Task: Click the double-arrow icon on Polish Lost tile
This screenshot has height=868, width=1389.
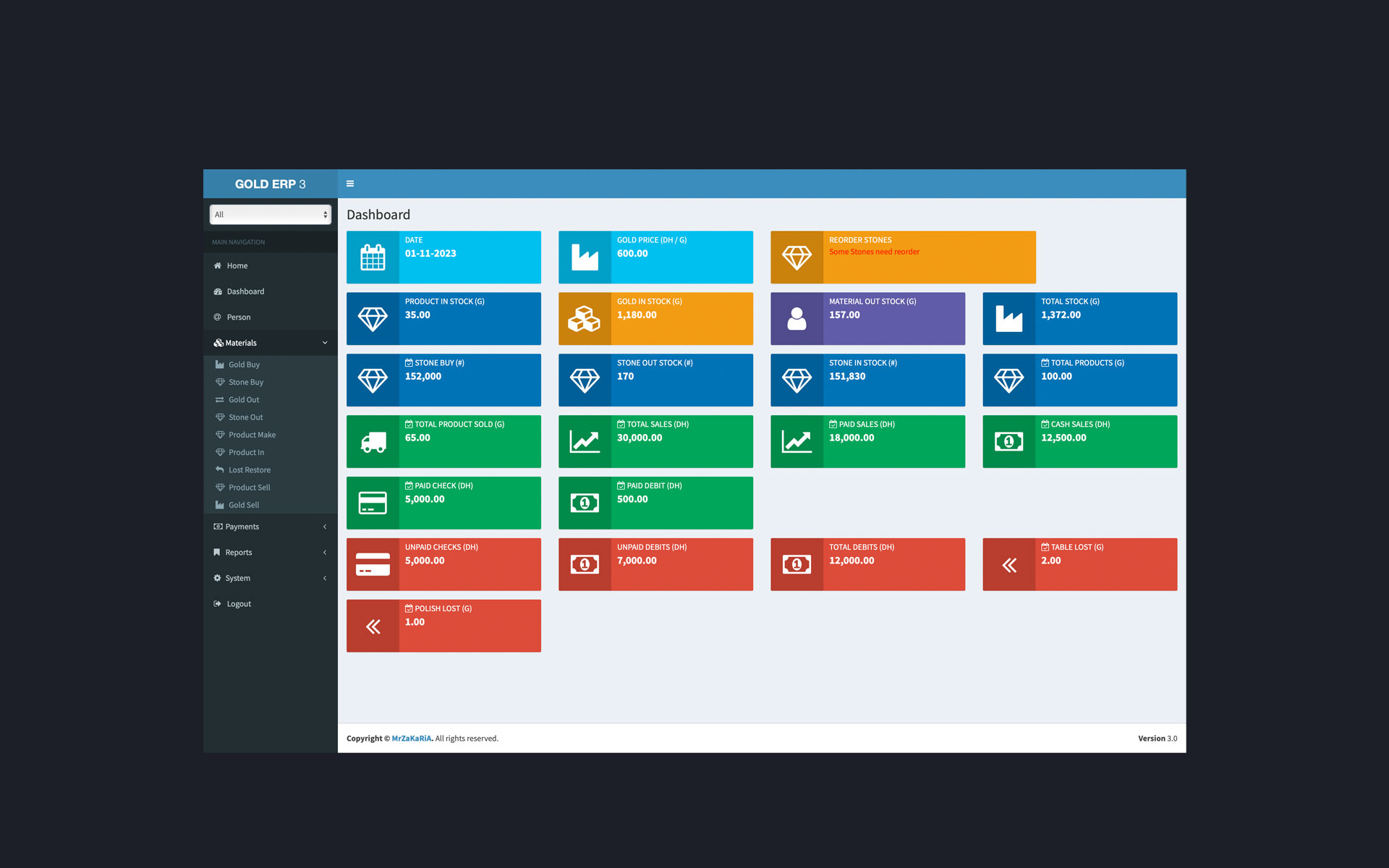Action: click(373, 626)
